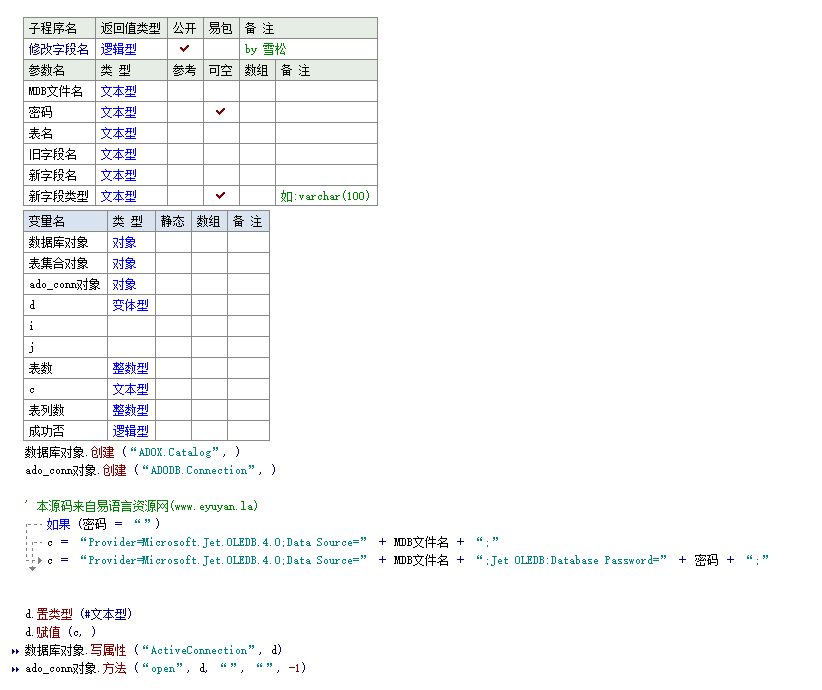The height and width of the screenshot is (690, 822).
Task: Select the 文本型 type of MDB文件名 parameter
Action: coord(132,91)
